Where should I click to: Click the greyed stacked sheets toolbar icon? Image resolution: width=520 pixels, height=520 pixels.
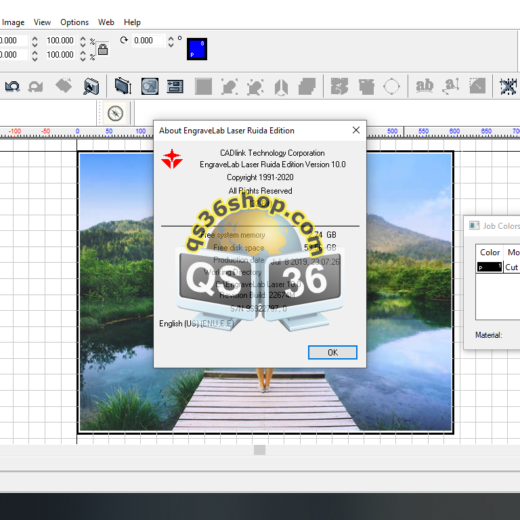click(x=307, y=87)
